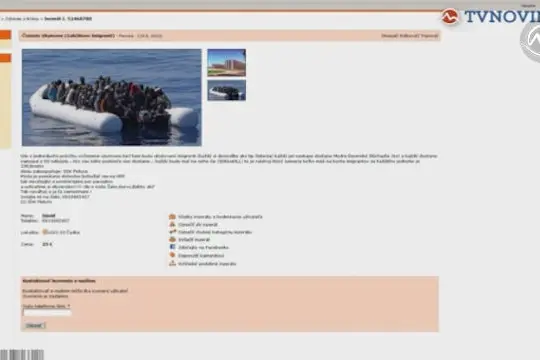The image size is (540, 360).
Task: Open the small boat photo thumbnail
Action: (227, 90)
